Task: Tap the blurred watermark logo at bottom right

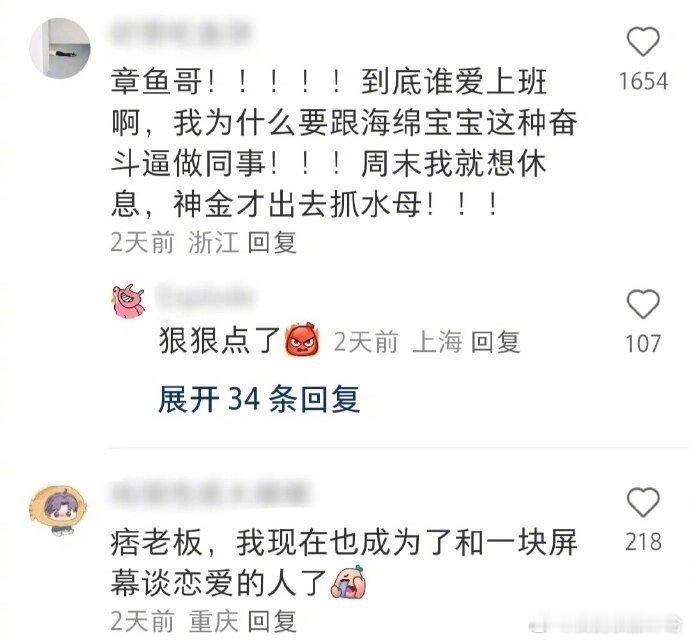Action: [x=606, y=623]
